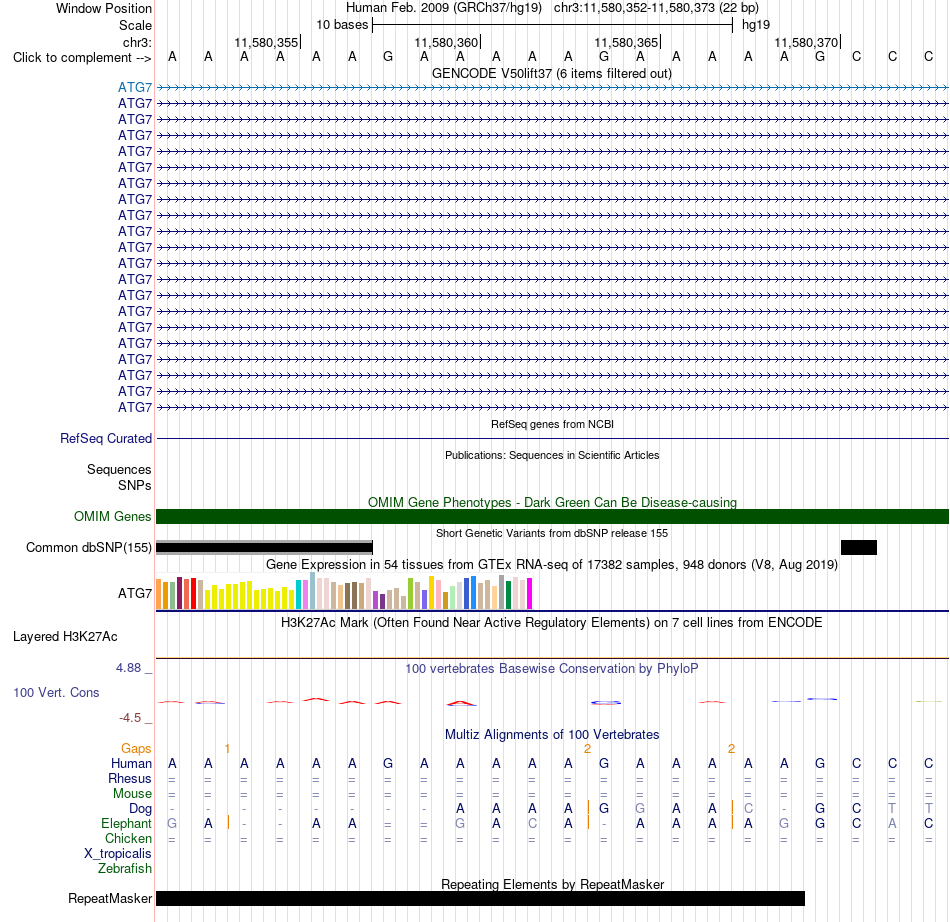Click the orange '1' gap marker
The height and width of the screenshot is (922, 950).
tap(227, 749)
